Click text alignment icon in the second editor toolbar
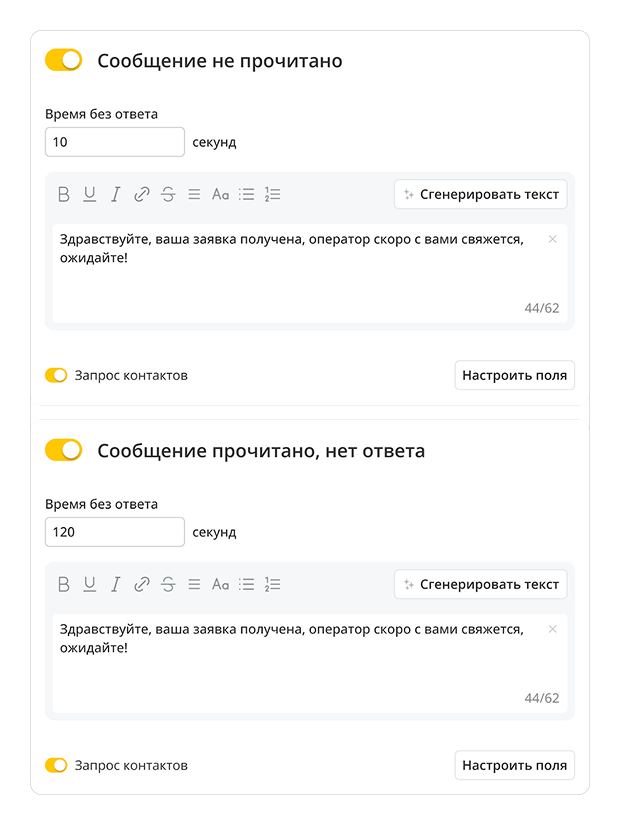The image size is (620, 825). point(194,585)
